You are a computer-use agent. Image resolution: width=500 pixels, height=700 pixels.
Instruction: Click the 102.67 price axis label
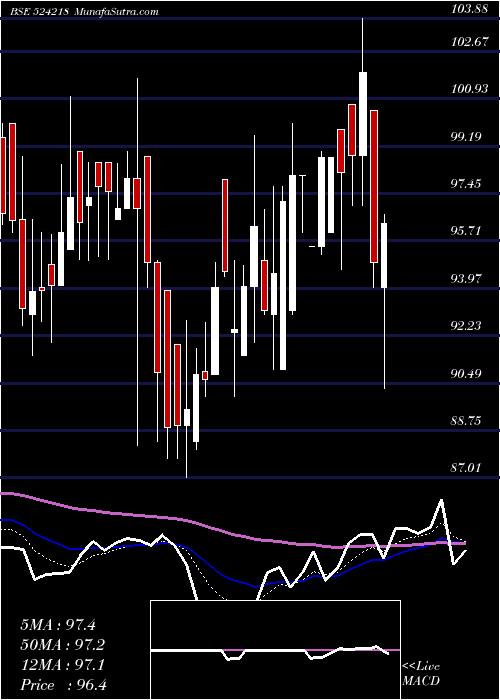click(469, 42)
